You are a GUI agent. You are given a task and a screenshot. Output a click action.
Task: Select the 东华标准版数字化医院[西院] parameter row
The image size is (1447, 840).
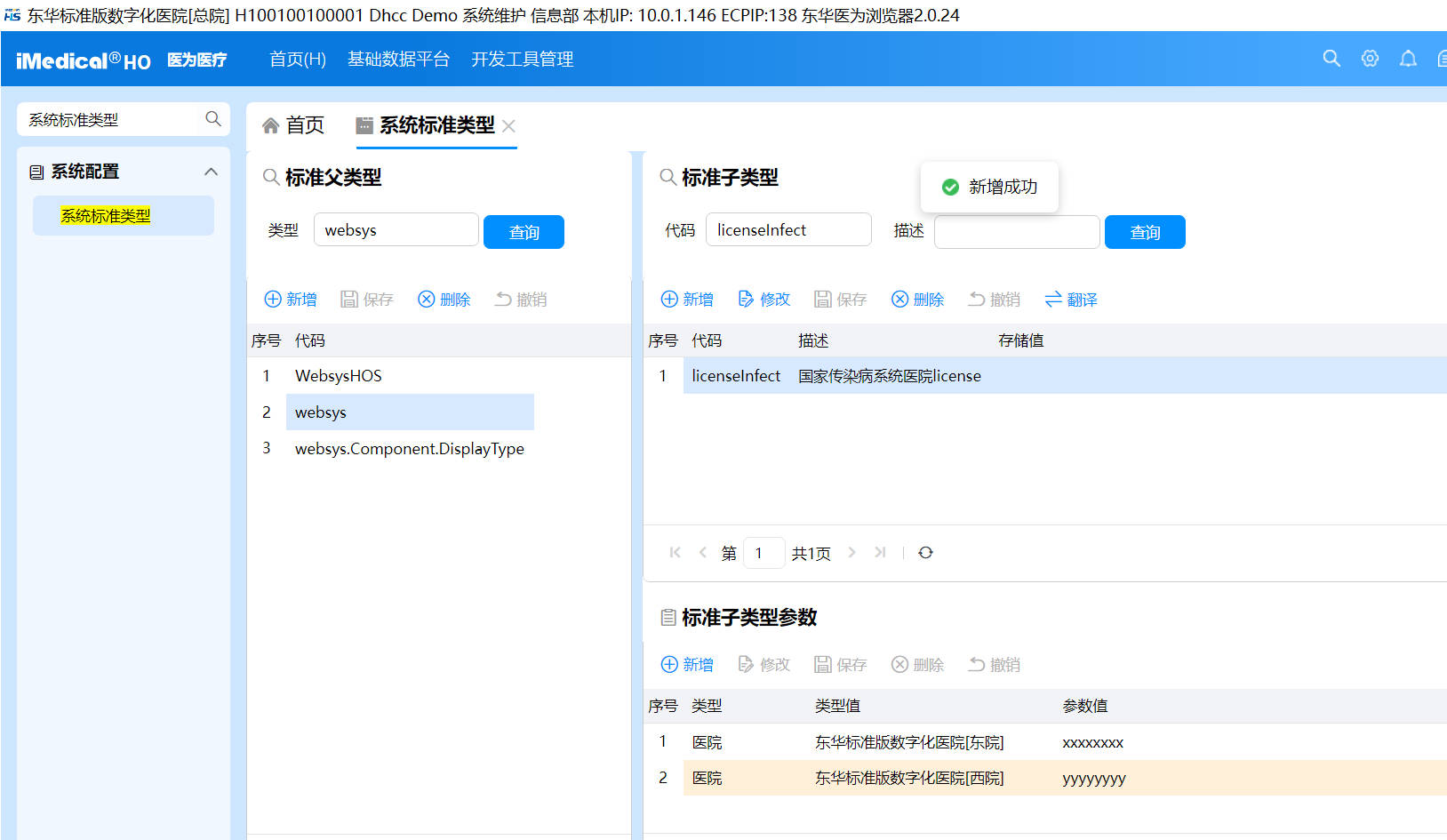[1045, 778]
